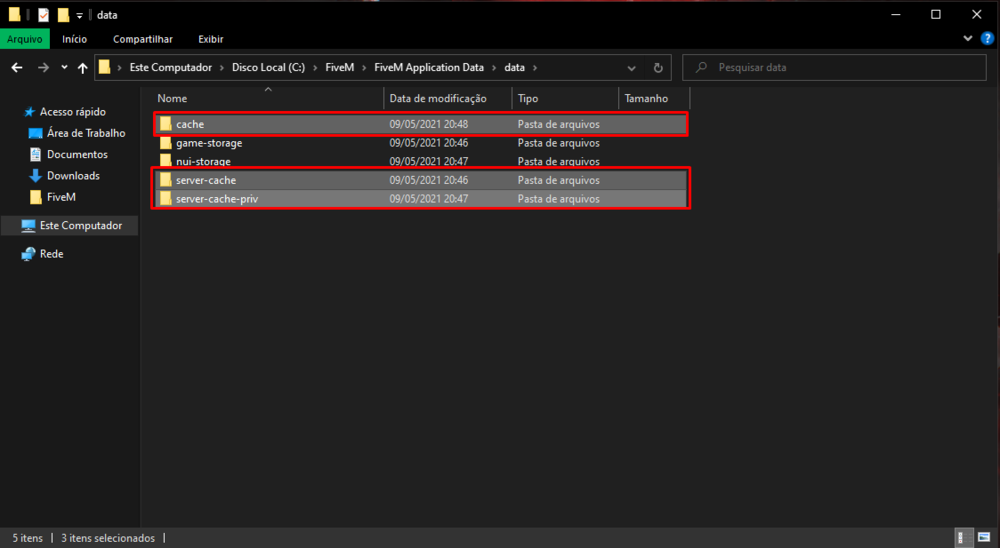Image resolution: width=1000 pixels, height=548 pixels.
Task: Click the Up one level arrow
Action: [83, 68]
